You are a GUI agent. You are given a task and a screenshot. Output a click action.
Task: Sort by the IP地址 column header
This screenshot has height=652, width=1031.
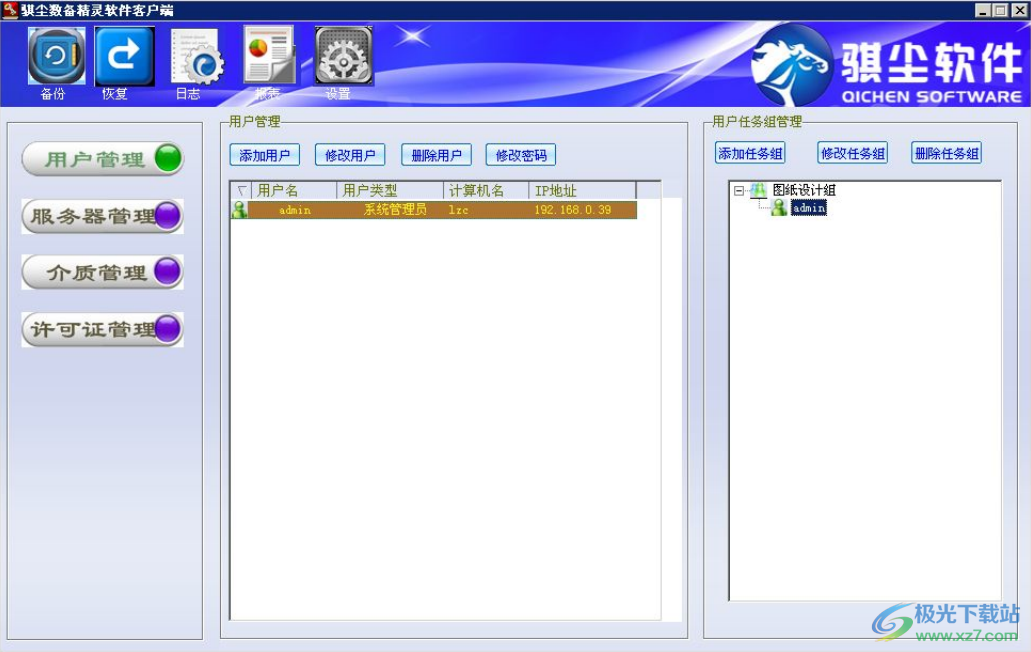coord(581,190)
